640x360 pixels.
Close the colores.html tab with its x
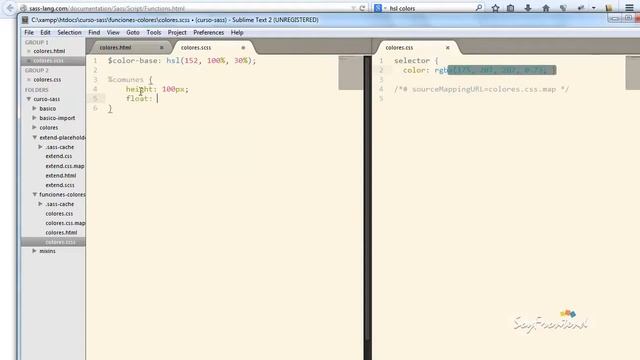(162, 48)
